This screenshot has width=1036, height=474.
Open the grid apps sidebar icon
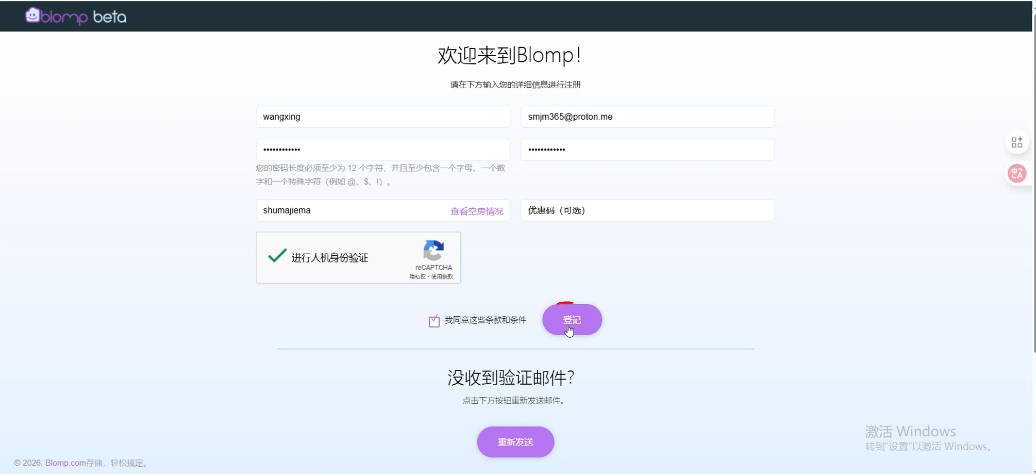pyautogui.click(x=1017, y=143)
